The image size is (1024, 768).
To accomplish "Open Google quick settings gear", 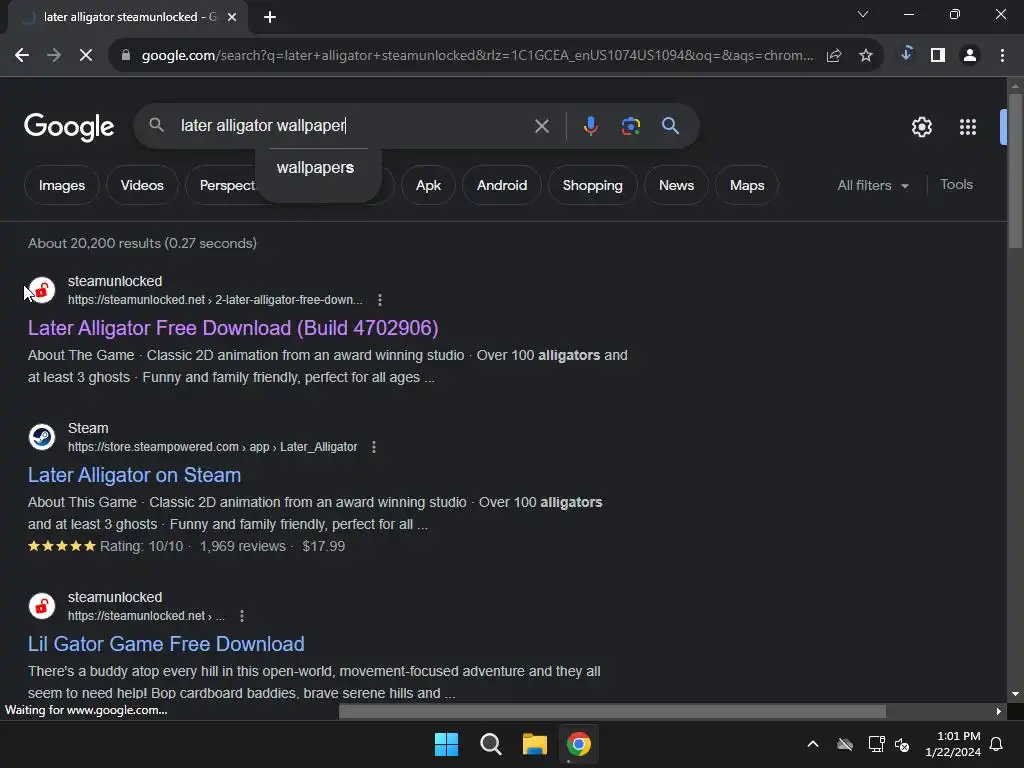I will (921, 127).
